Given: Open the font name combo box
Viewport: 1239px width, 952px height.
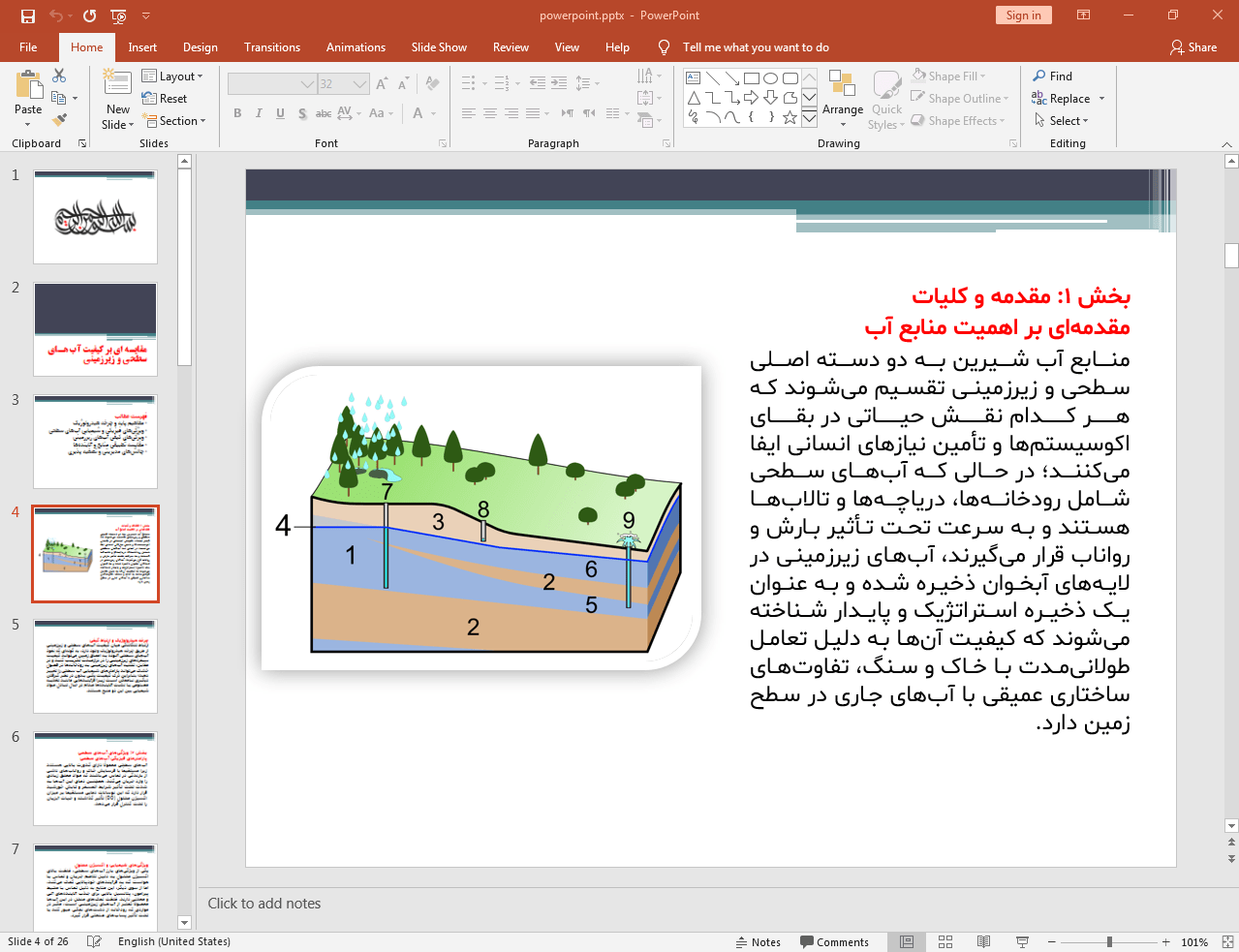Looking at the screenshot, I should pyautogui.click(x=272, y=84).
